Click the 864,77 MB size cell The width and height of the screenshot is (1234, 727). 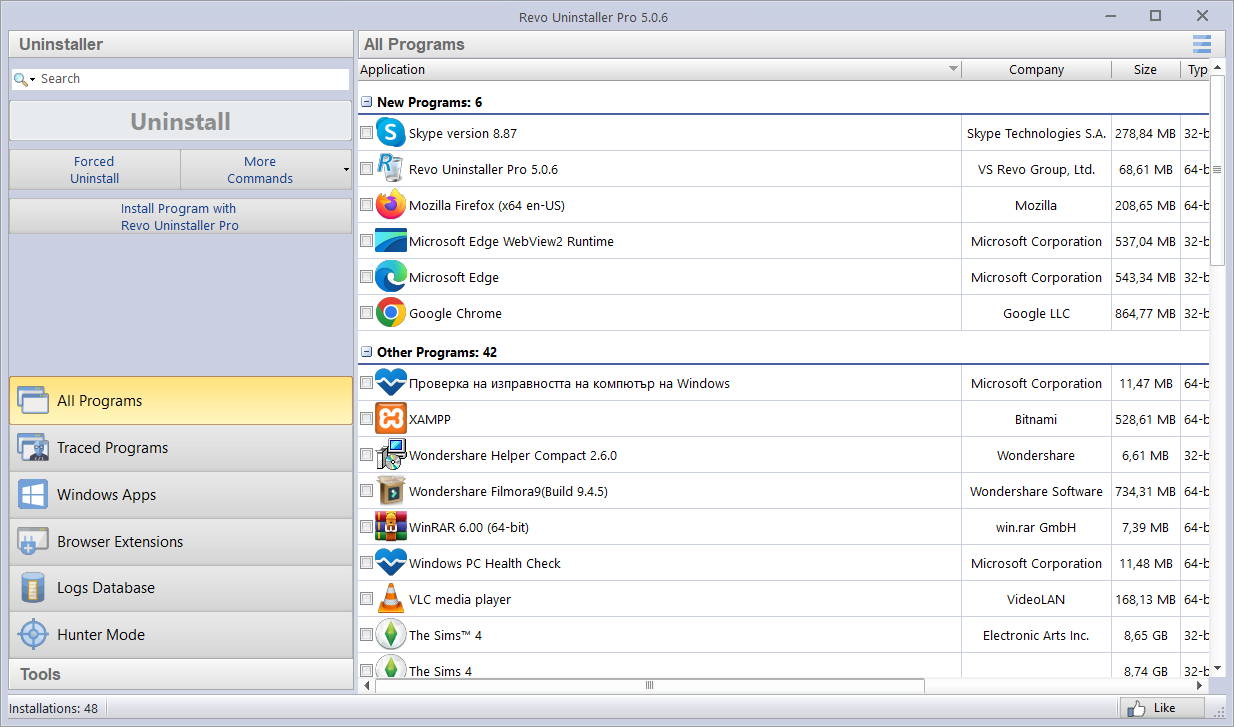1145,313
